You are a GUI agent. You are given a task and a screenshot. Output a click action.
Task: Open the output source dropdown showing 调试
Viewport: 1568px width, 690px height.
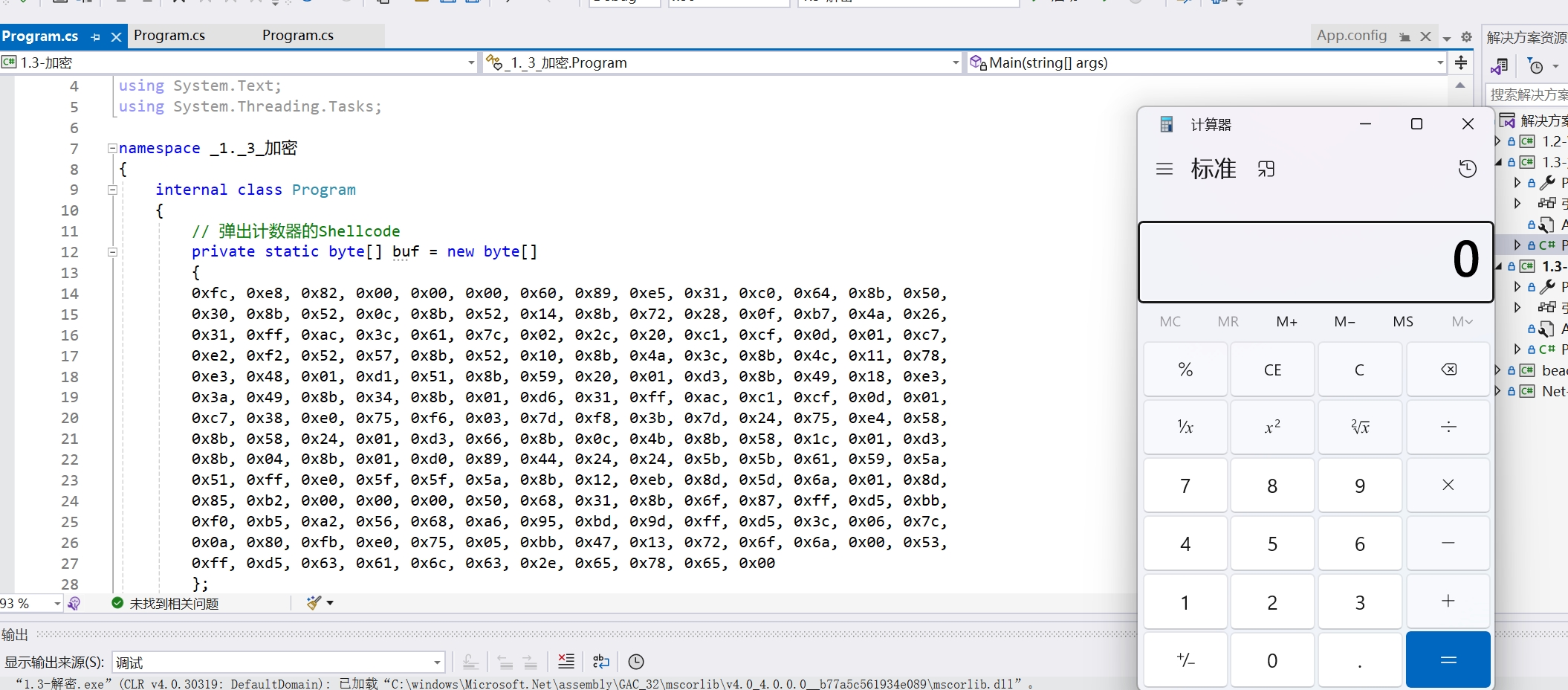click(279, 662)
